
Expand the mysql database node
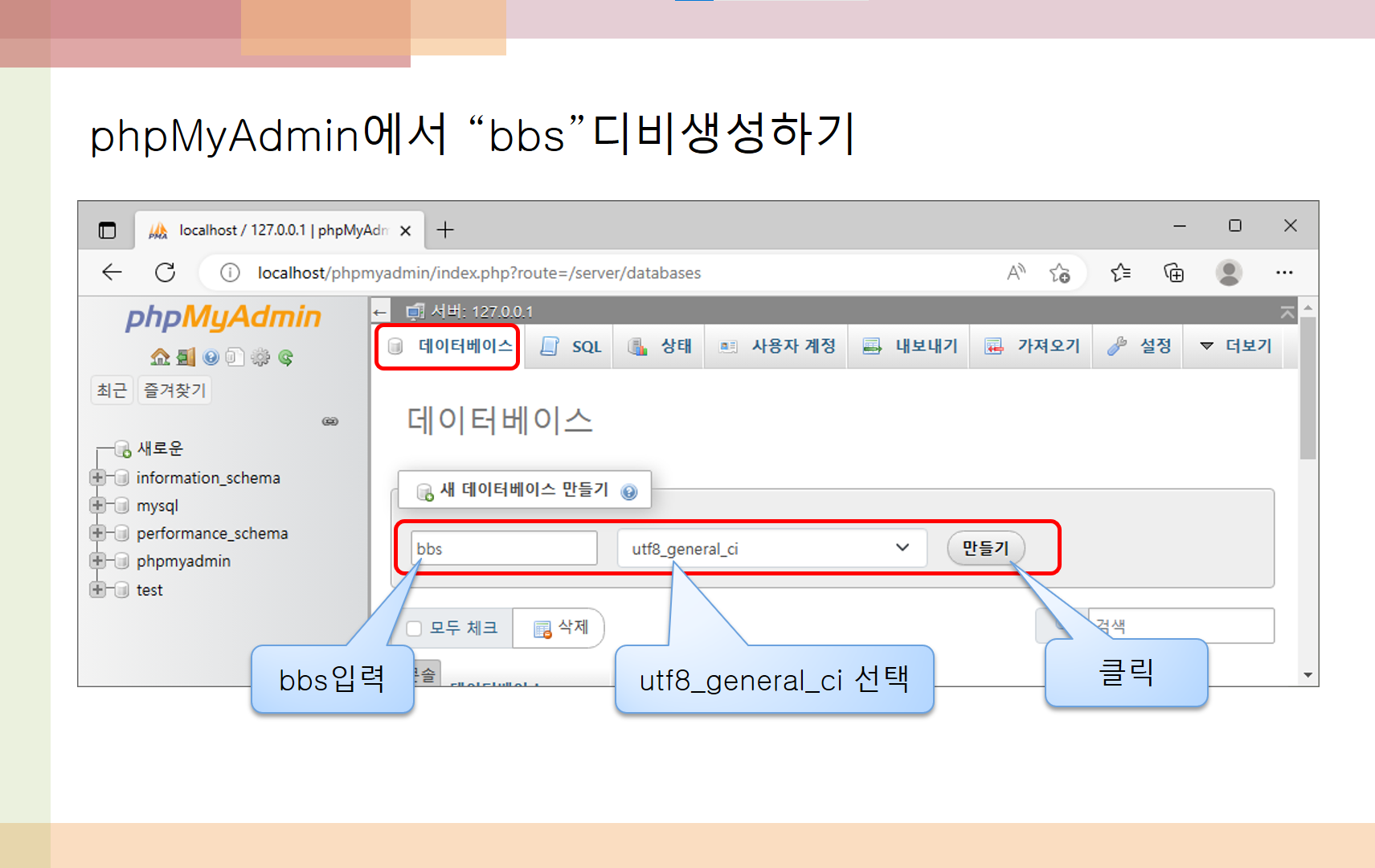(98, 505)
